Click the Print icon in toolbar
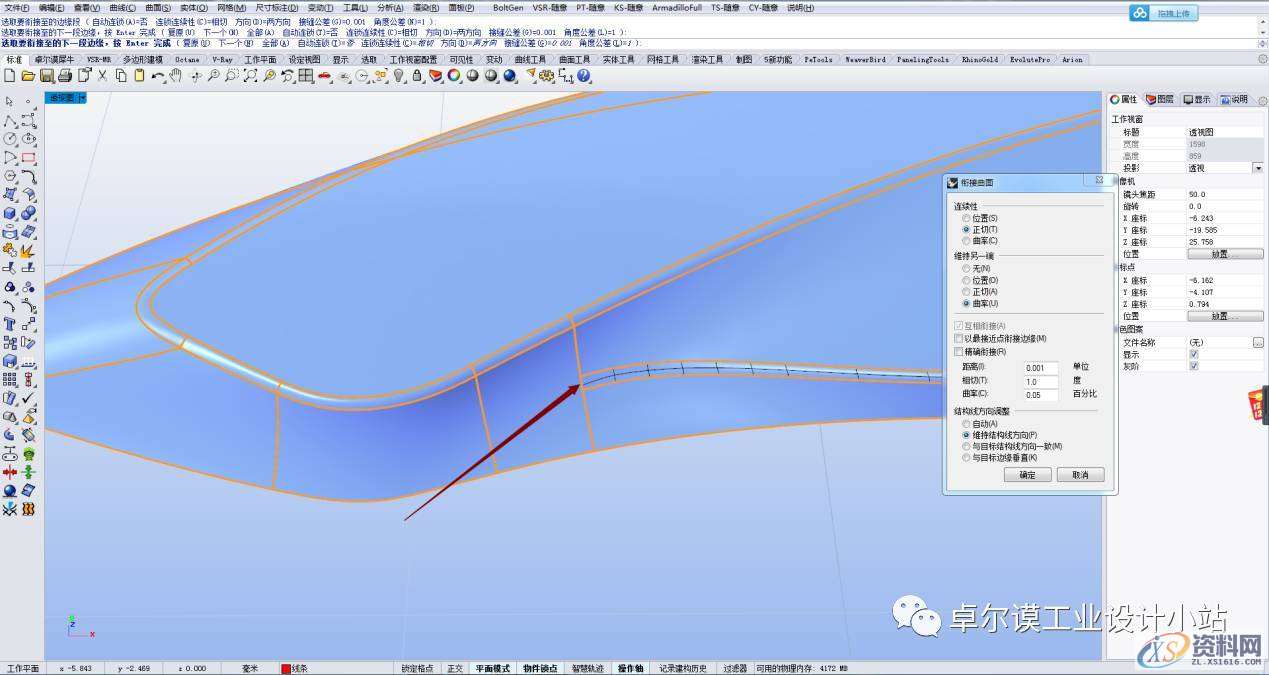 pos(63,76)
